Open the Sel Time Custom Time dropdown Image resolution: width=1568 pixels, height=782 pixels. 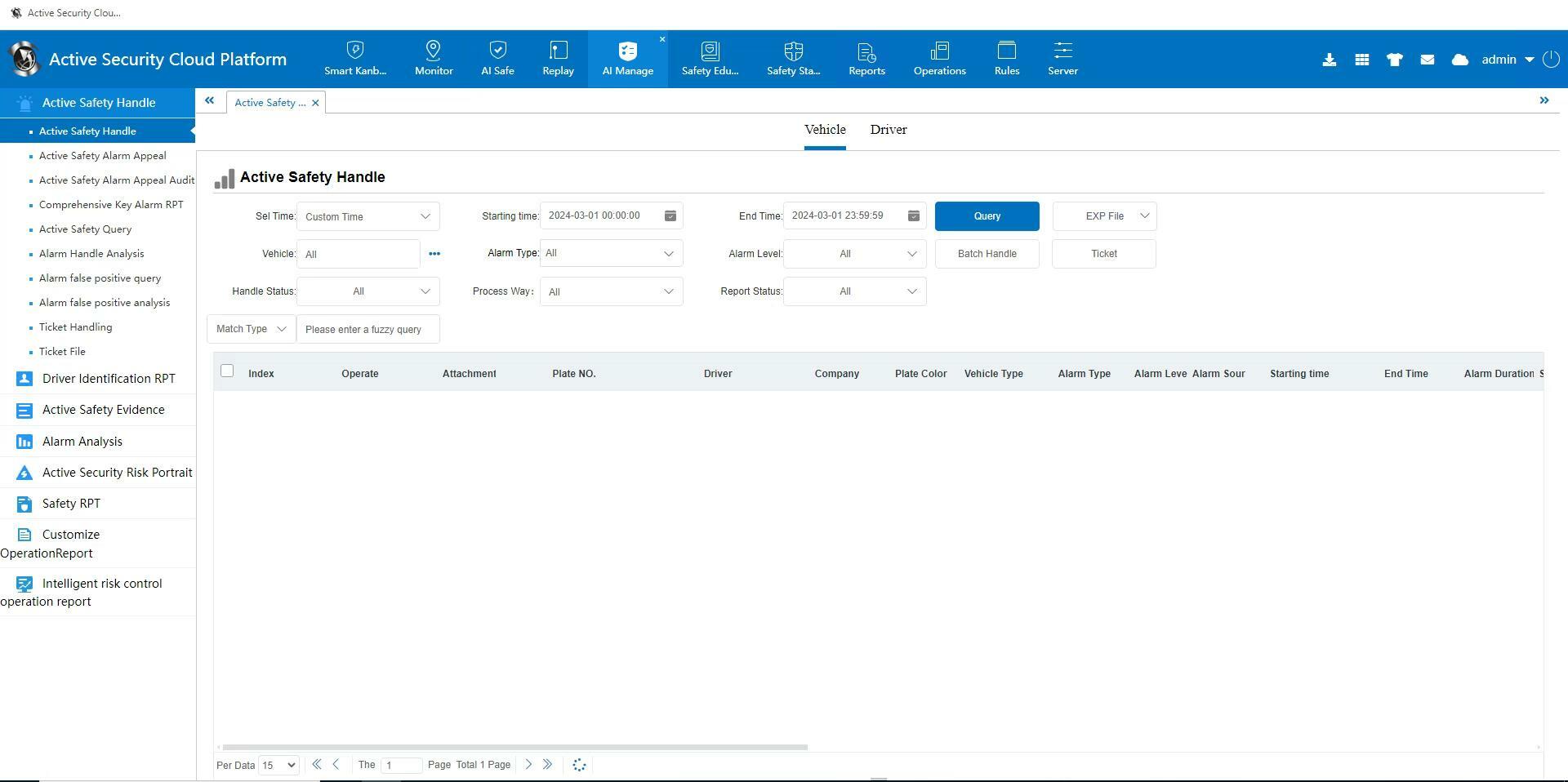[367, 216]
